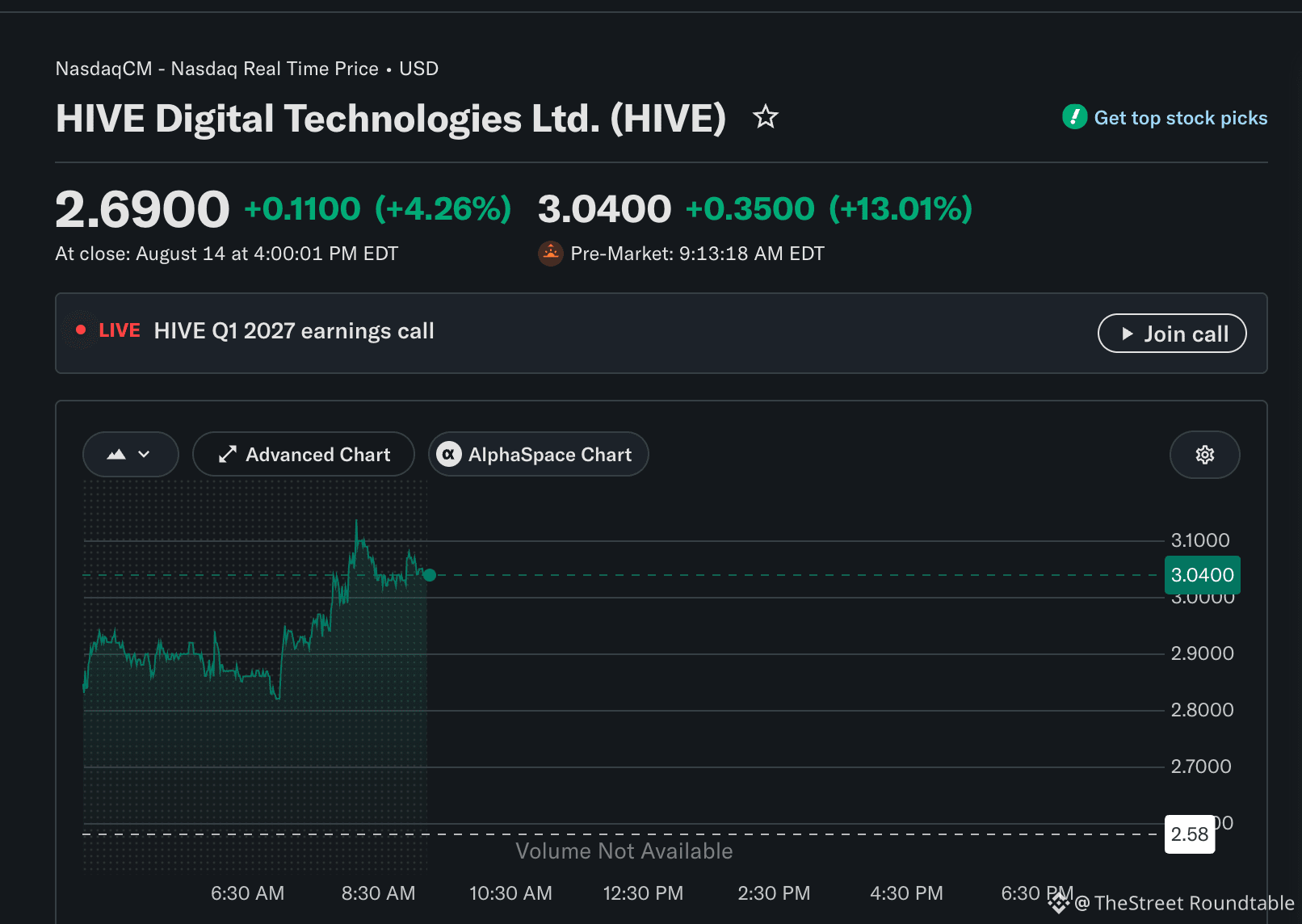Click the Volume Not Available text
Image resolution: width=1302 pixels, height=924 pixels.
coord(624,851)
